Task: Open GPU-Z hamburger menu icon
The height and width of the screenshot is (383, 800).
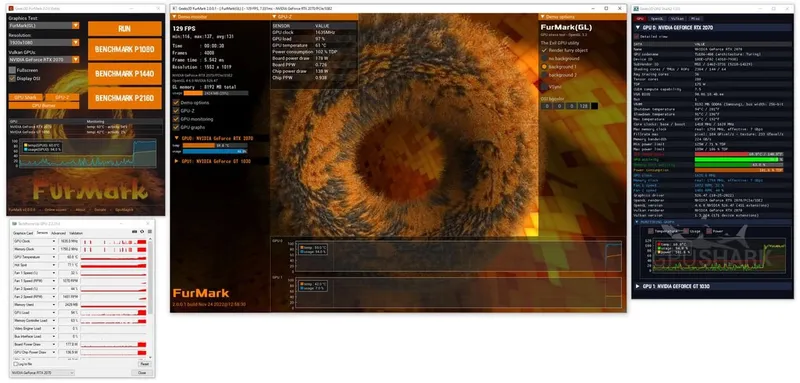Action: tap(148, 232)
